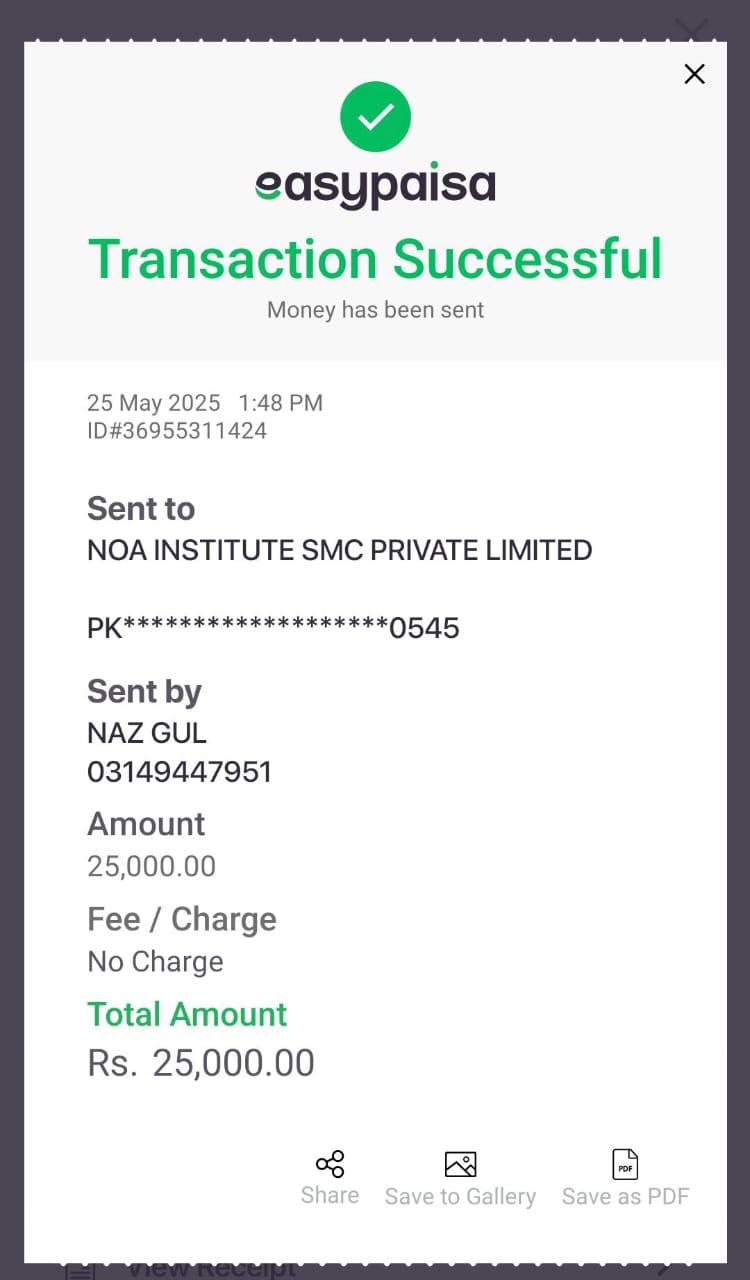This screenshot has width=750, height=1280.
Task: Close the transaction receipt with the X
Action: tap(694, 74)
